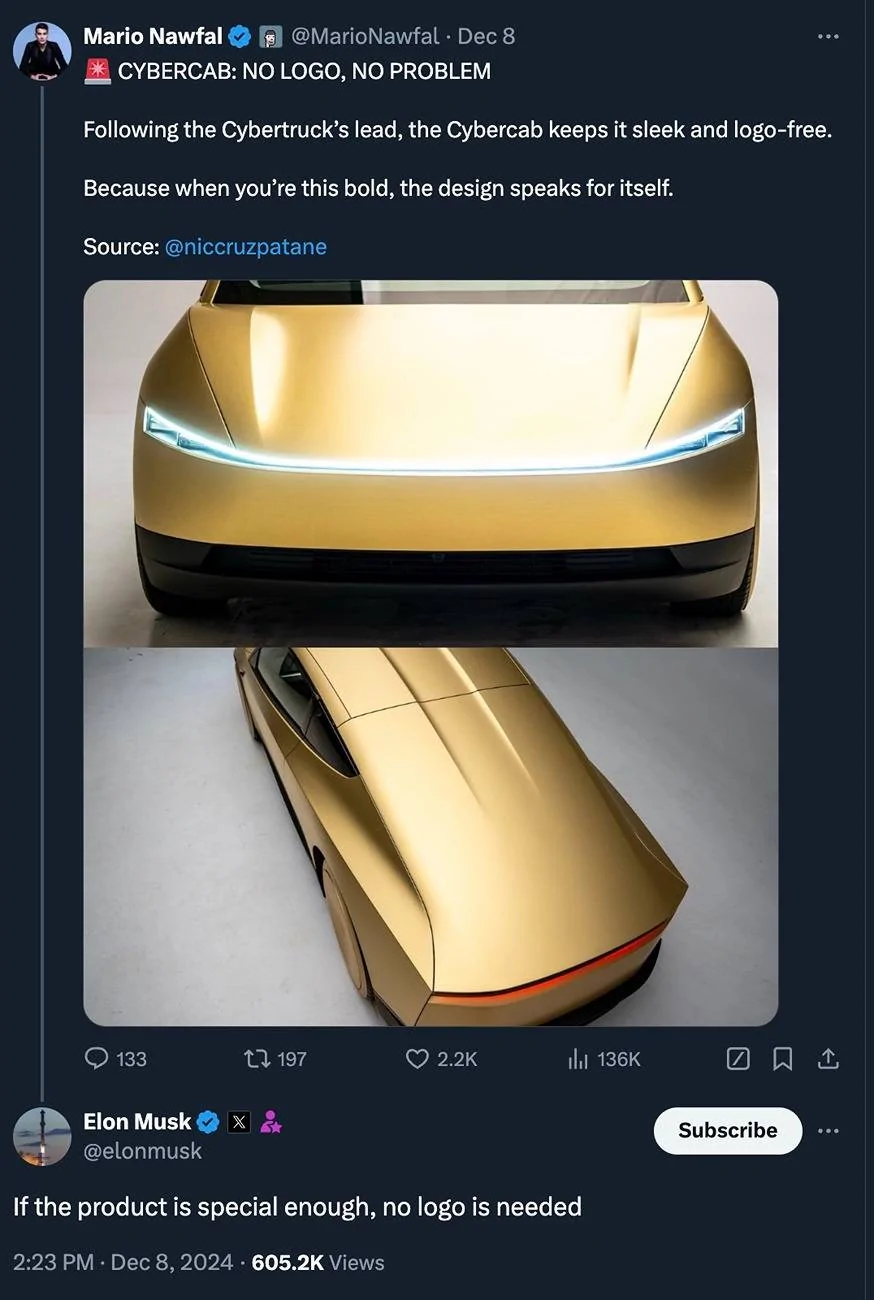Bookmark the Cybercab tweet
Image resolution: width=874 pixels, height=1300 pixels.
[x=783, y=1059]
